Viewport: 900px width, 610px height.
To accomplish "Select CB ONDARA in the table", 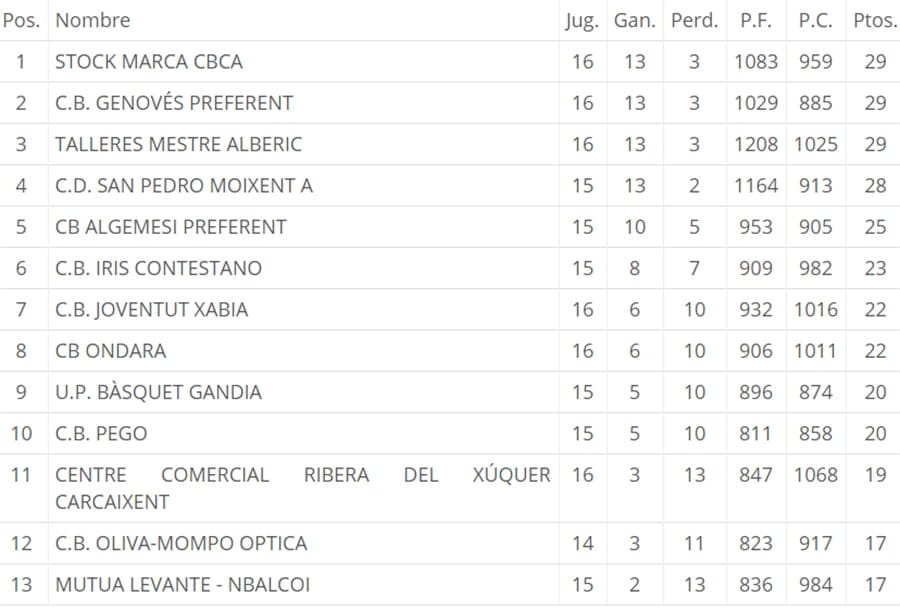I will 110,351.
